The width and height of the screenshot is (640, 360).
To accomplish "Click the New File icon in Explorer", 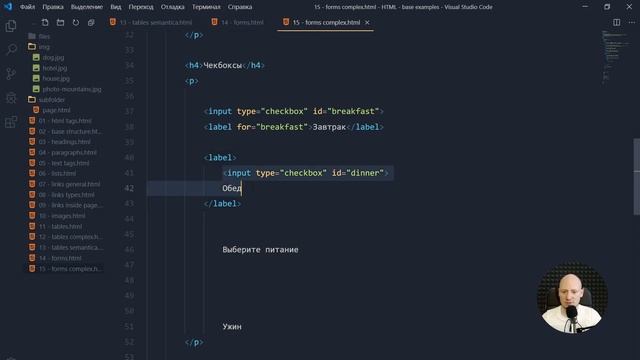I will [x=45, y=22].
